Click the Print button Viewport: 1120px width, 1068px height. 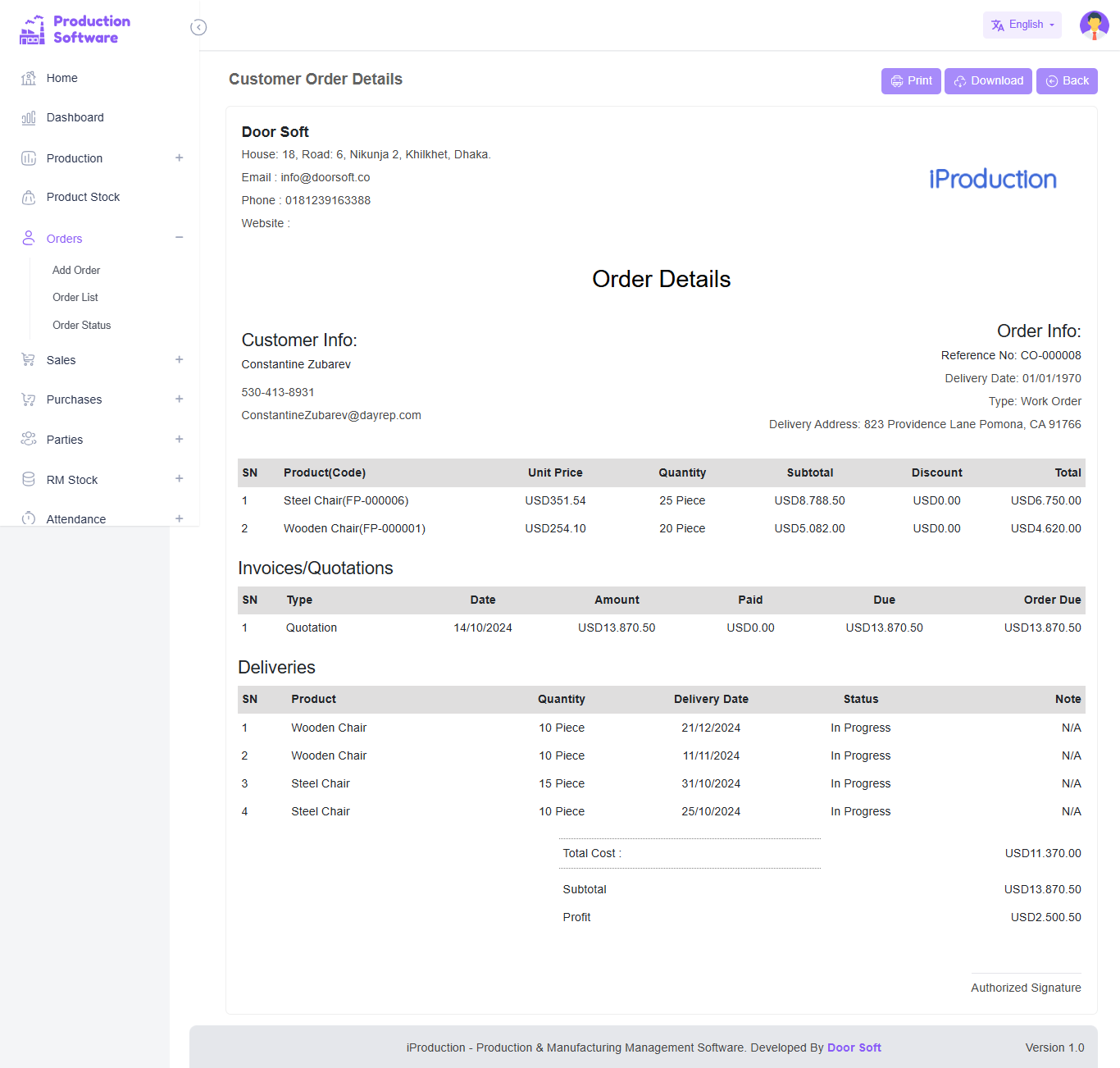[x=910, y=80]
